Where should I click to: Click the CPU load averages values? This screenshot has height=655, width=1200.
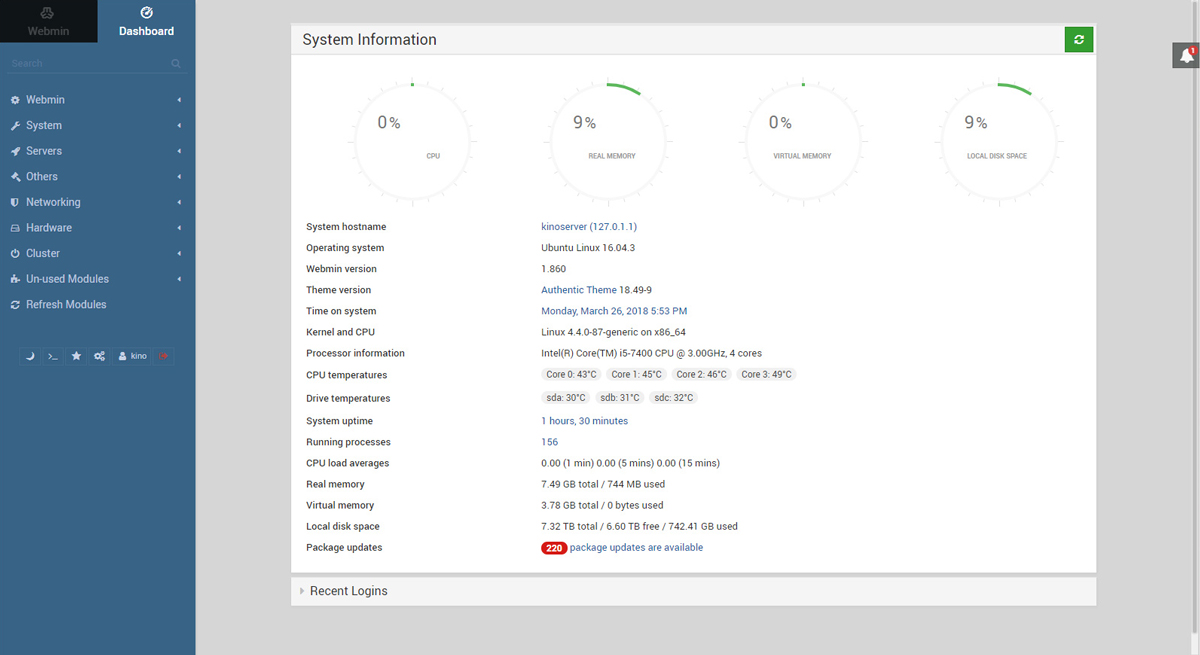[x=630, y=463]
